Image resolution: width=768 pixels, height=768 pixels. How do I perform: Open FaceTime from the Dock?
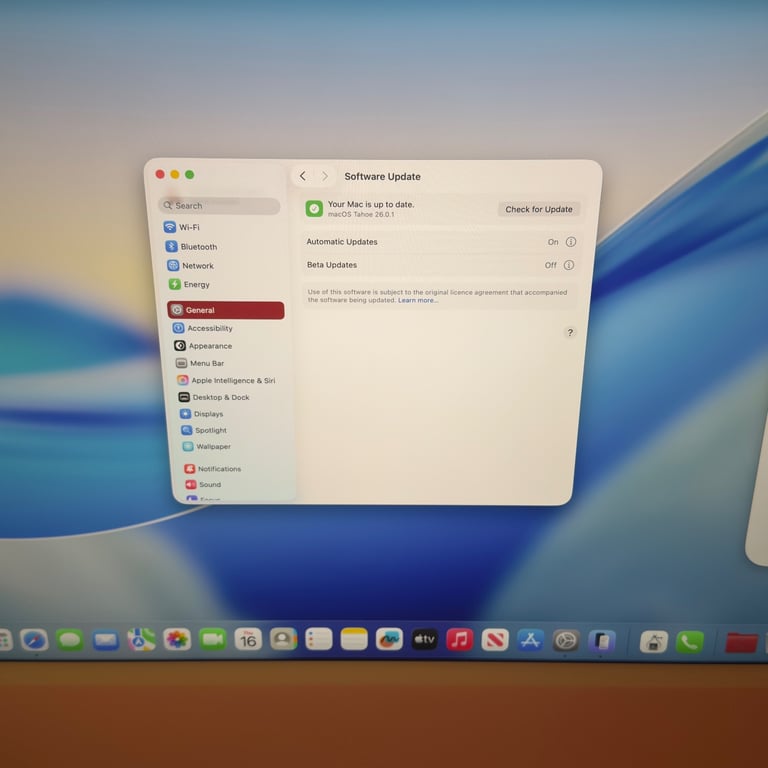(x=213, y=640)
